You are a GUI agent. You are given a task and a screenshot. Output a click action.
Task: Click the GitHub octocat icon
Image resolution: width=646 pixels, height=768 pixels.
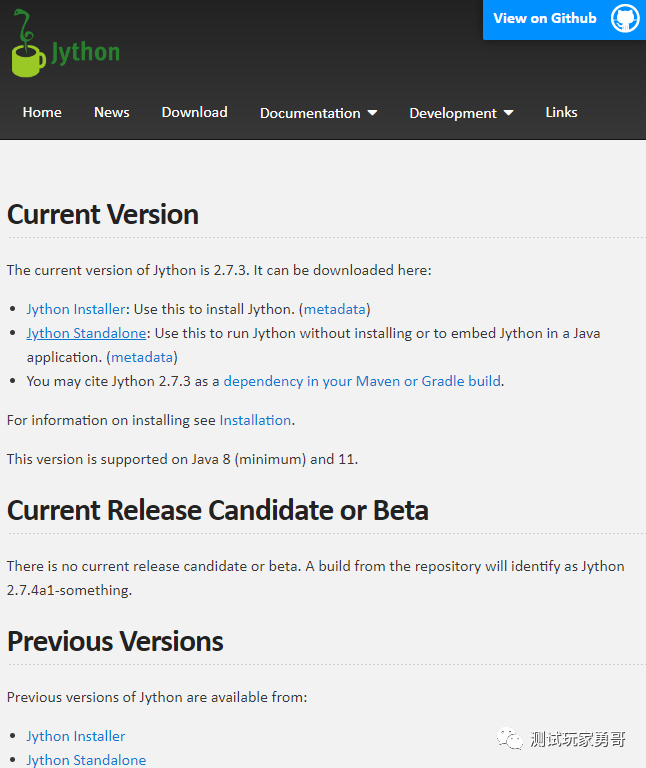point(624,19)
